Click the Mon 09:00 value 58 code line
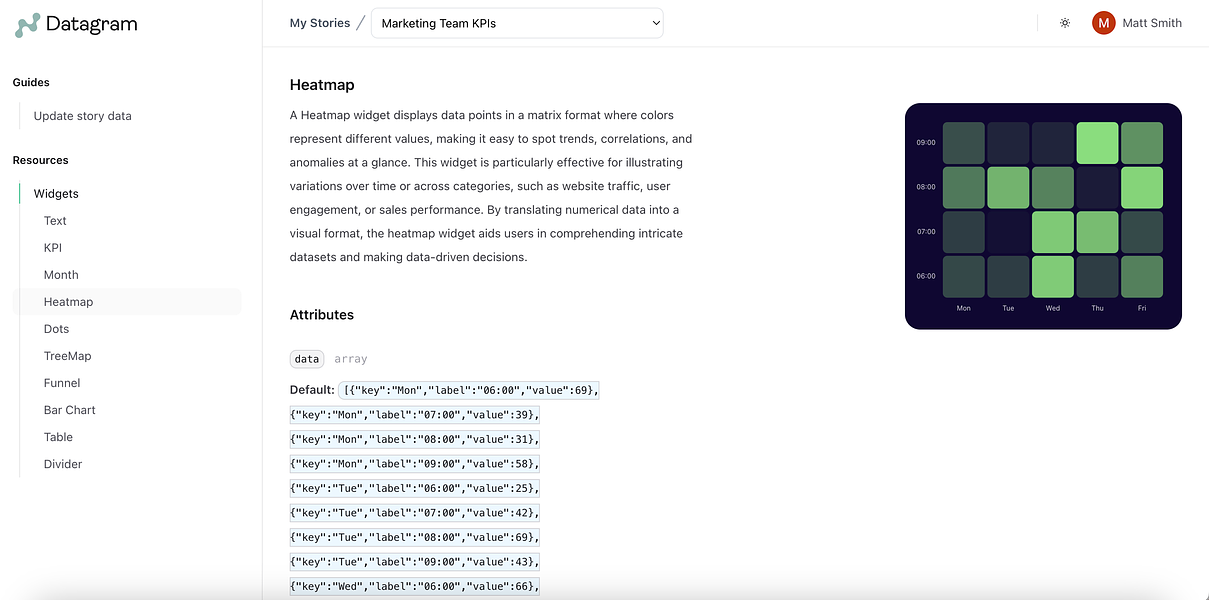Screen dimensions: 1209x600 coord(415,464)
